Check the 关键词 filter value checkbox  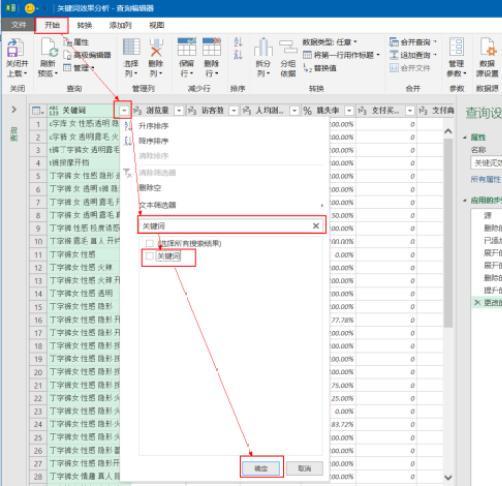click(x=149, y=256)
